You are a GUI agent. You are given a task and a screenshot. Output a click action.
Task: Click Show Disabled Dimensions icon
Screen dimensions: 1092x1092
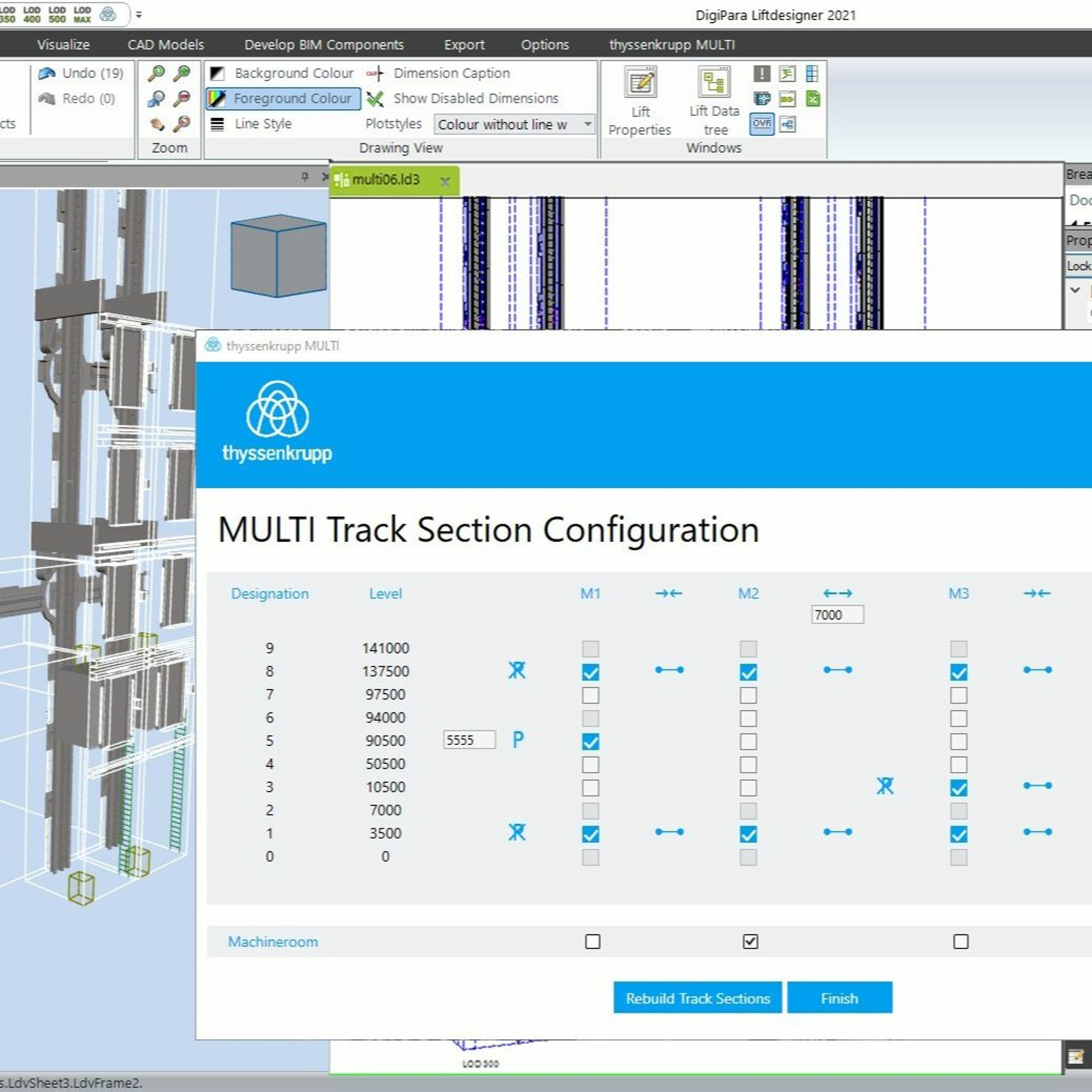click(x=375, y=99)
